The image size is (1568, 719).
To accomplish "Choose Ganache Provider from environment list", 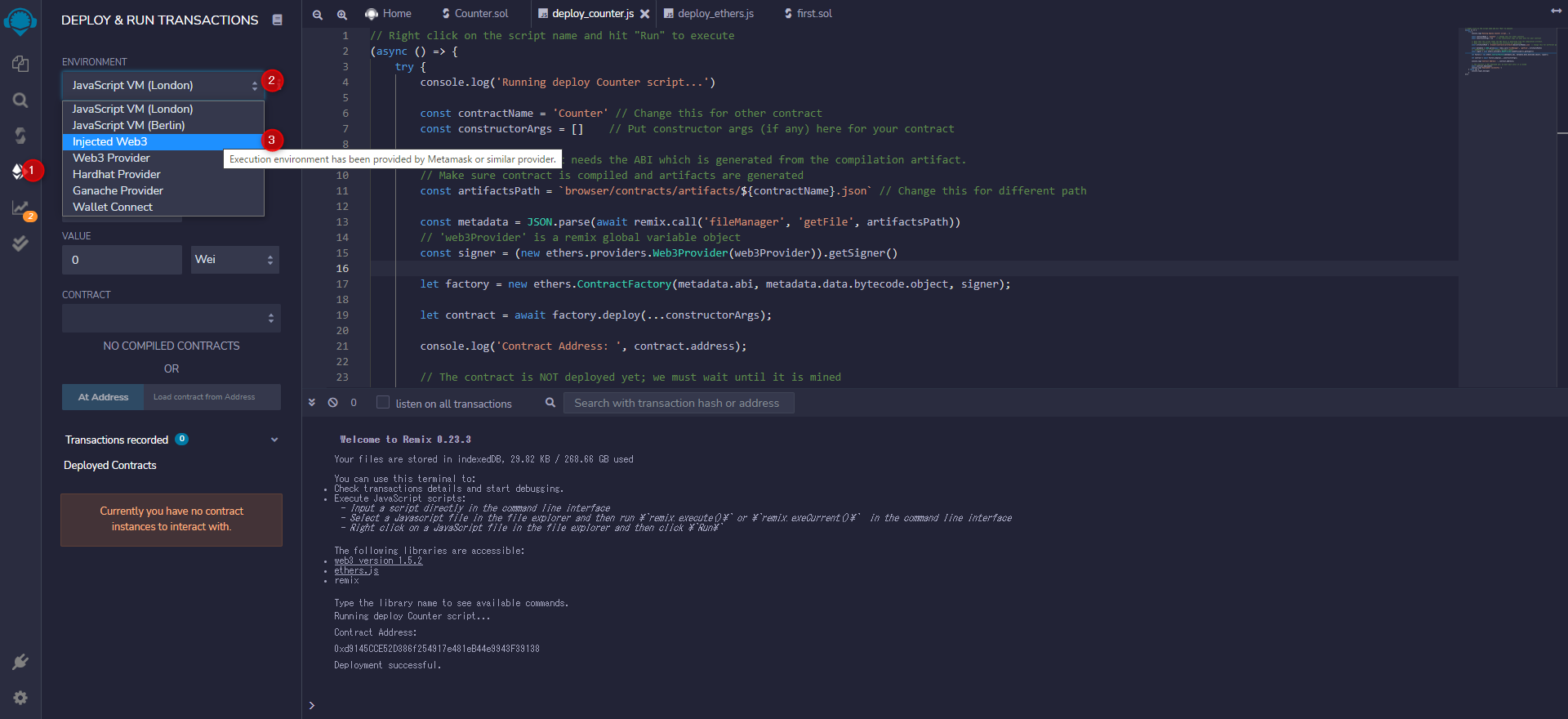I will click(118, 190).
